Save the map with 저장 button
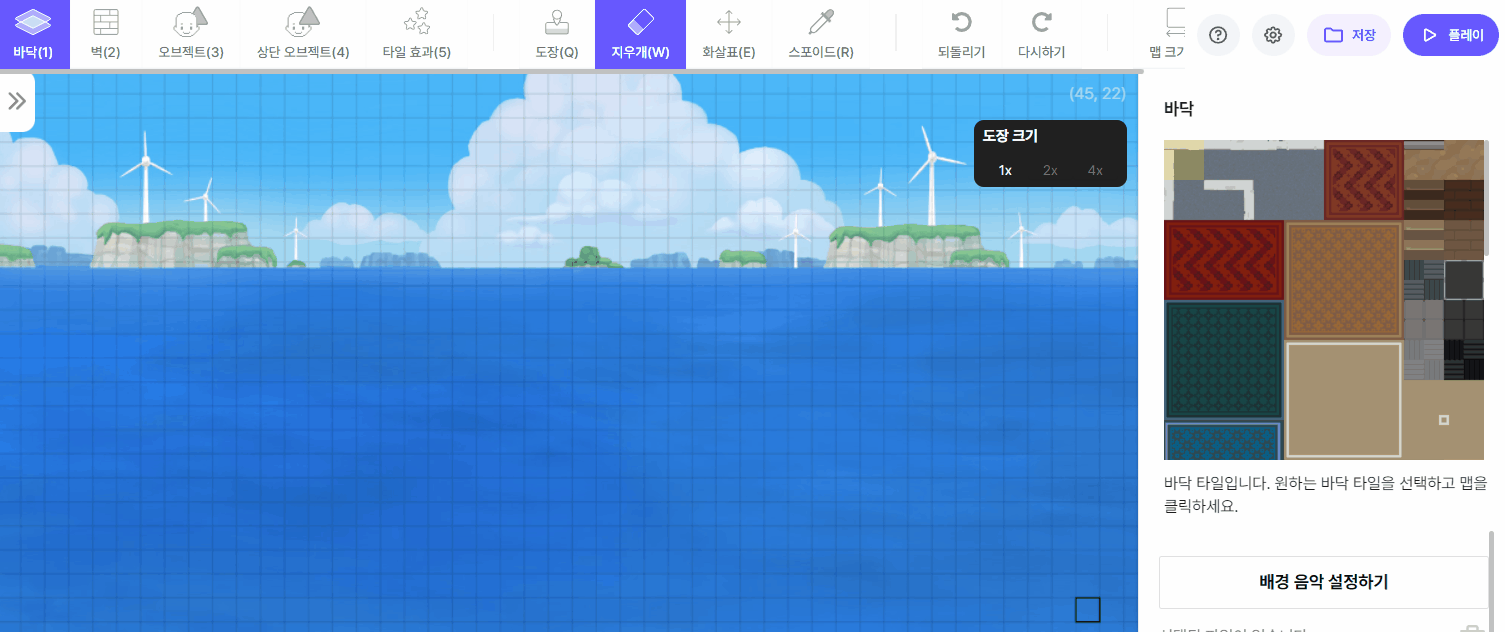This screenshot has height=632, width=1505. point(1349,35)
